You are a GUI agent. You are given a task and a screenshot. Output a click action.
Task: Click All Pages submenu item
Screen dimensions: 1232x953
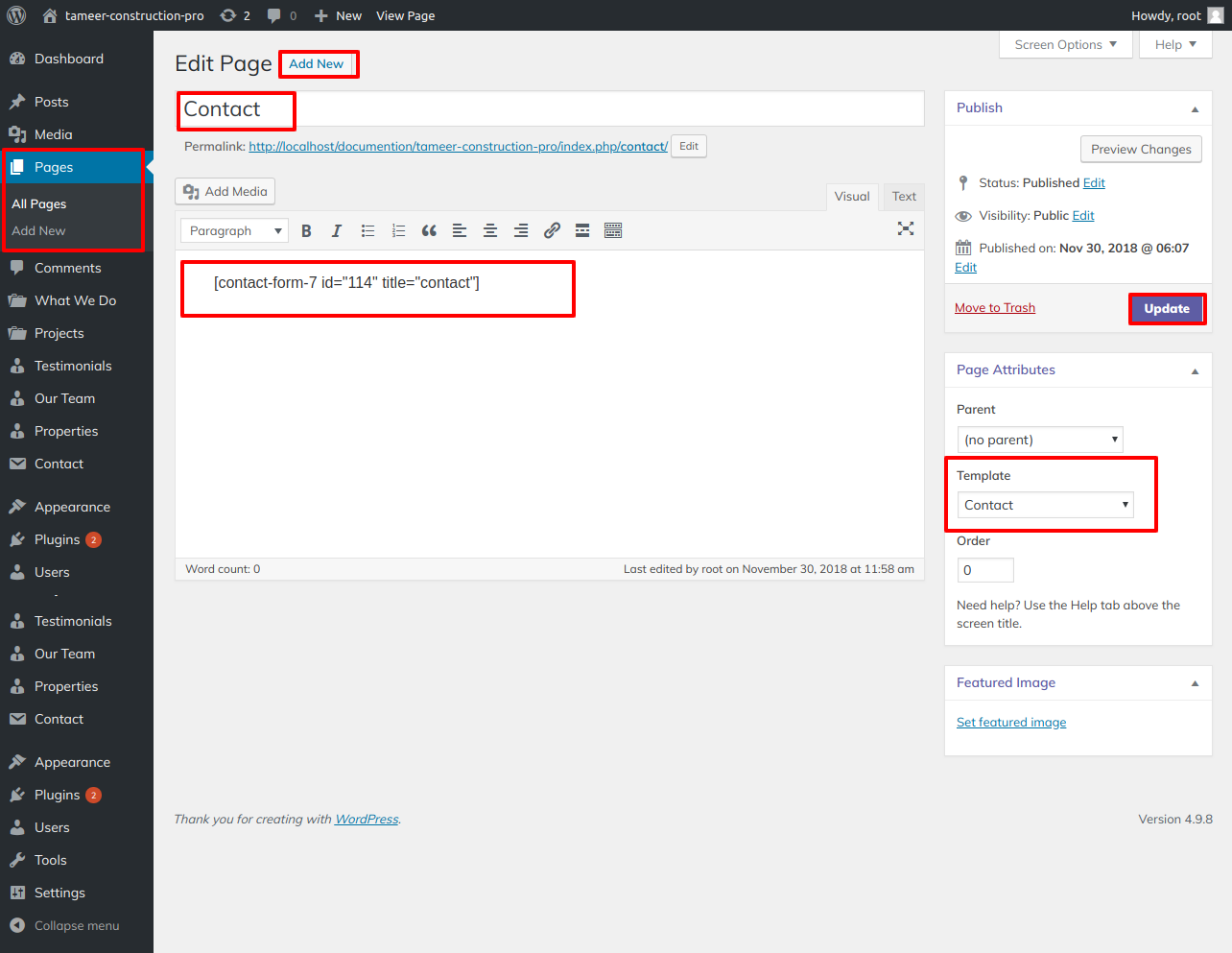coord(39,203)
